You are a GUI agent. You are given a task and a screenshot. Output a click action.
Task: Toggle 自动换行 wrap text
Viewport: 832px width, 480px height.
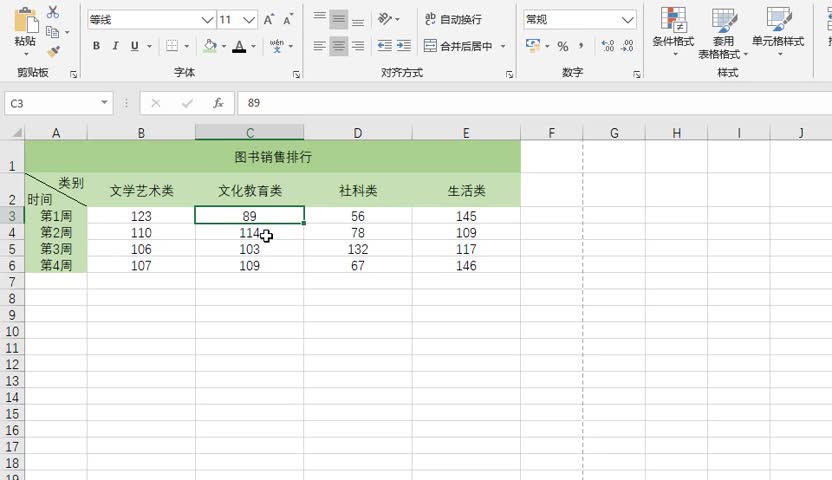click(453, 19)
